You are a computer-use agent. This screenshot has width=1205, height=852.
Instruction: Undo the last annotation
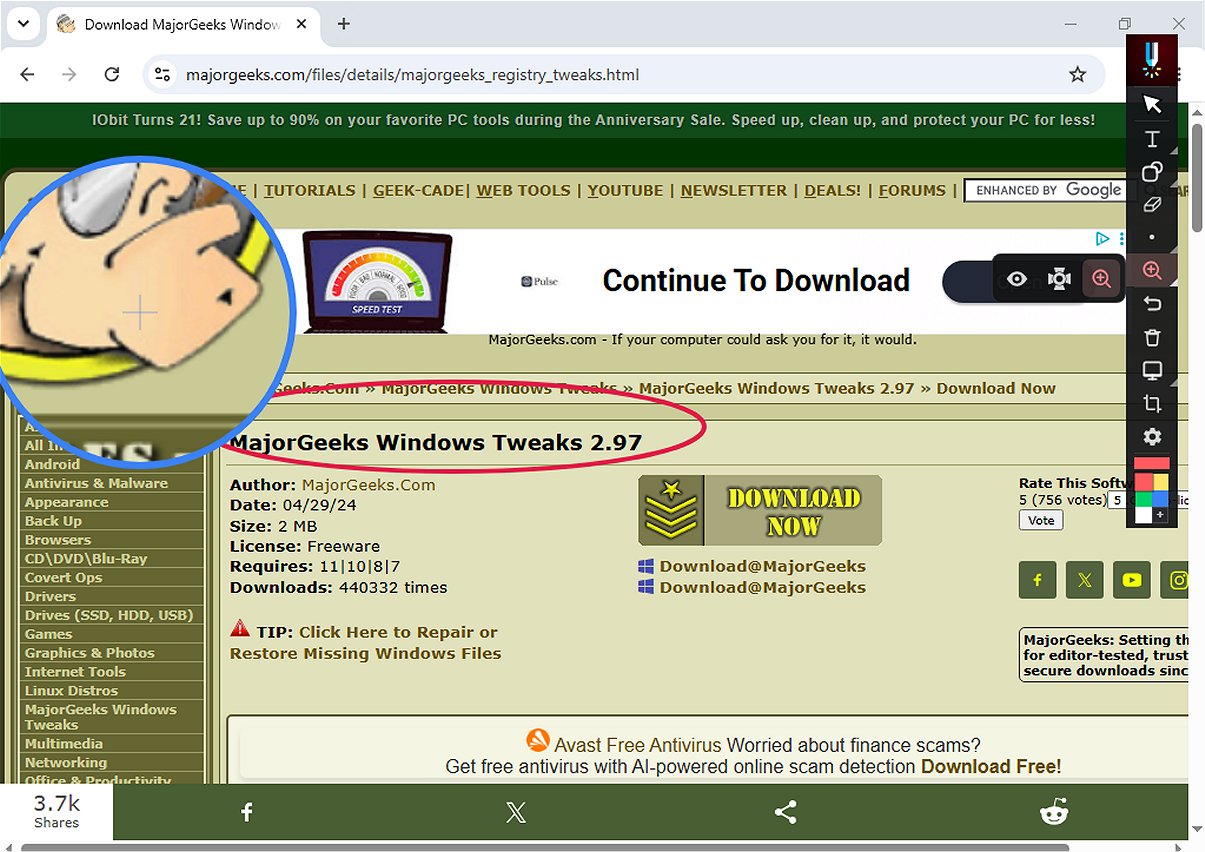point(1152,304)
